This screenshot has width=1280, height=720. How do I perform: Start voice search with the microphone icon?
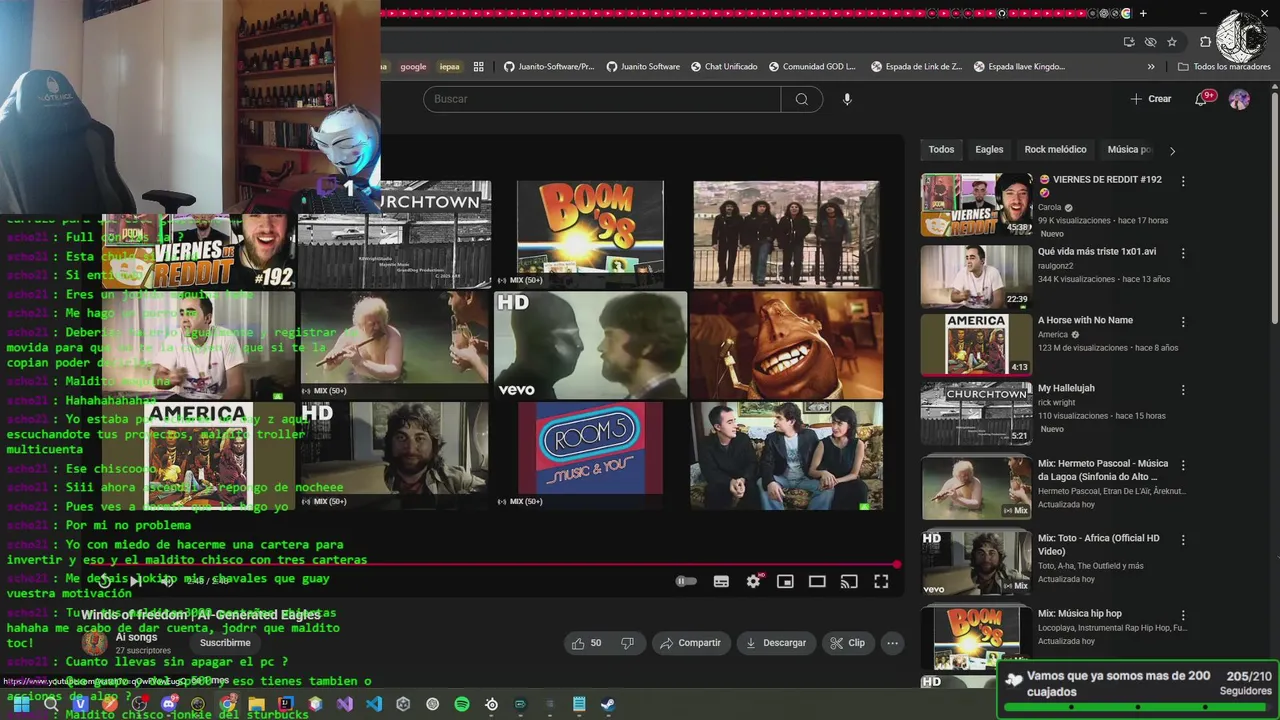click(x=847, y=99)
